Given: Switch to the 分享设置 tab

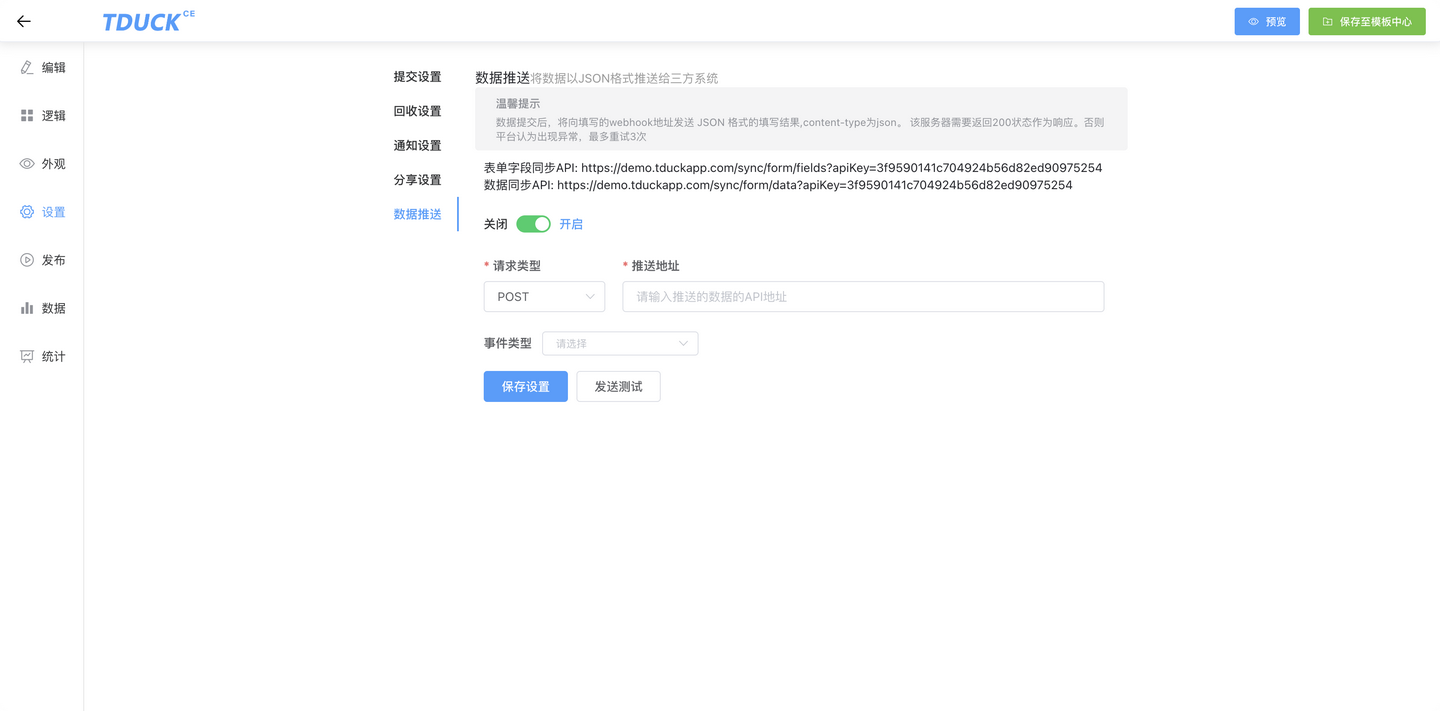Looking at the screenshot, I should [417, 180].
